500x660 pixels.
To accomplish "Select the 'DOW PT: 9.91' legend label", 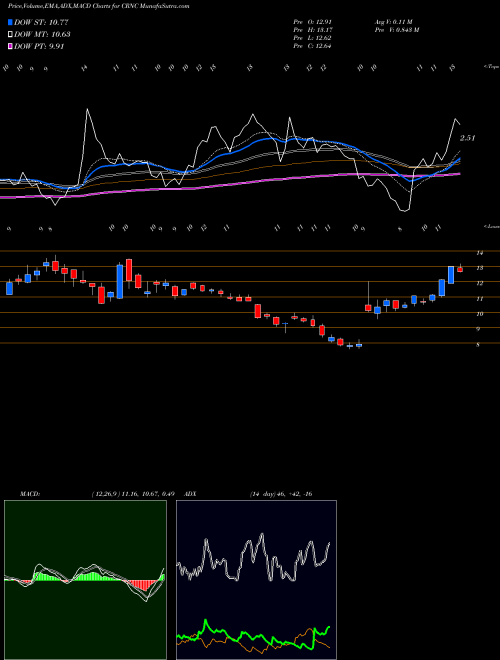I will [x=39, y=46].
